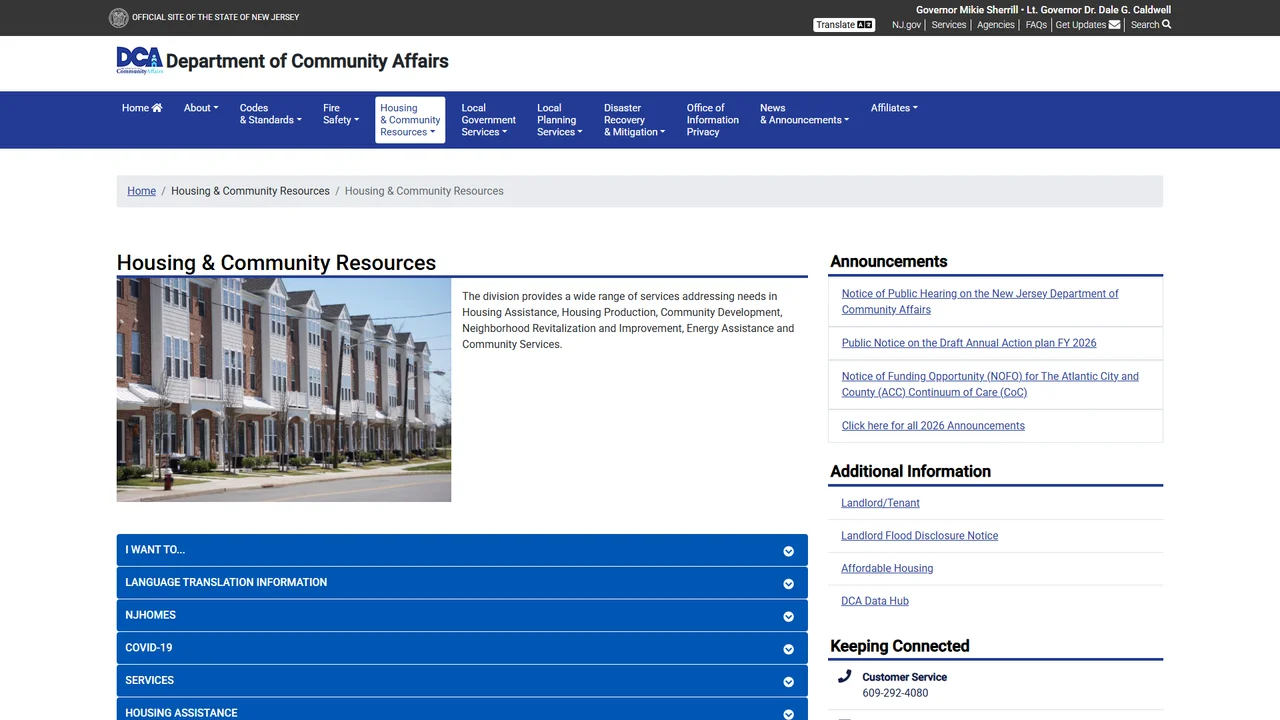Open Local Government Services menu
Image resolution: width=1280 pixels, height=720 pixels.
pyautogui.click(x=488, y=120)
